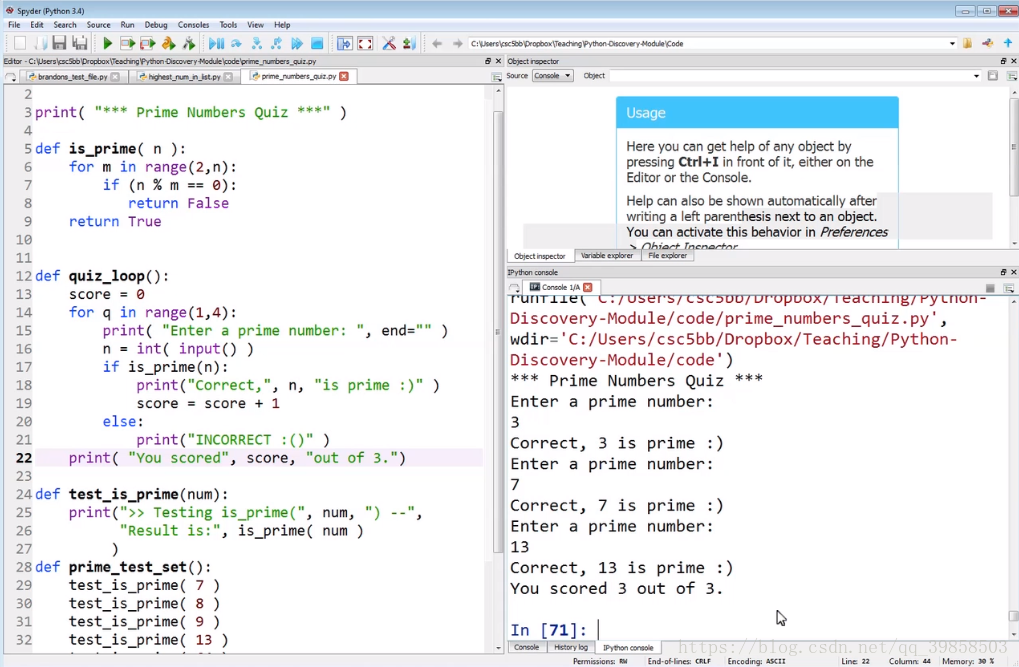Run selection or current line icon
1019x667 pixels.
coord(168,44)
